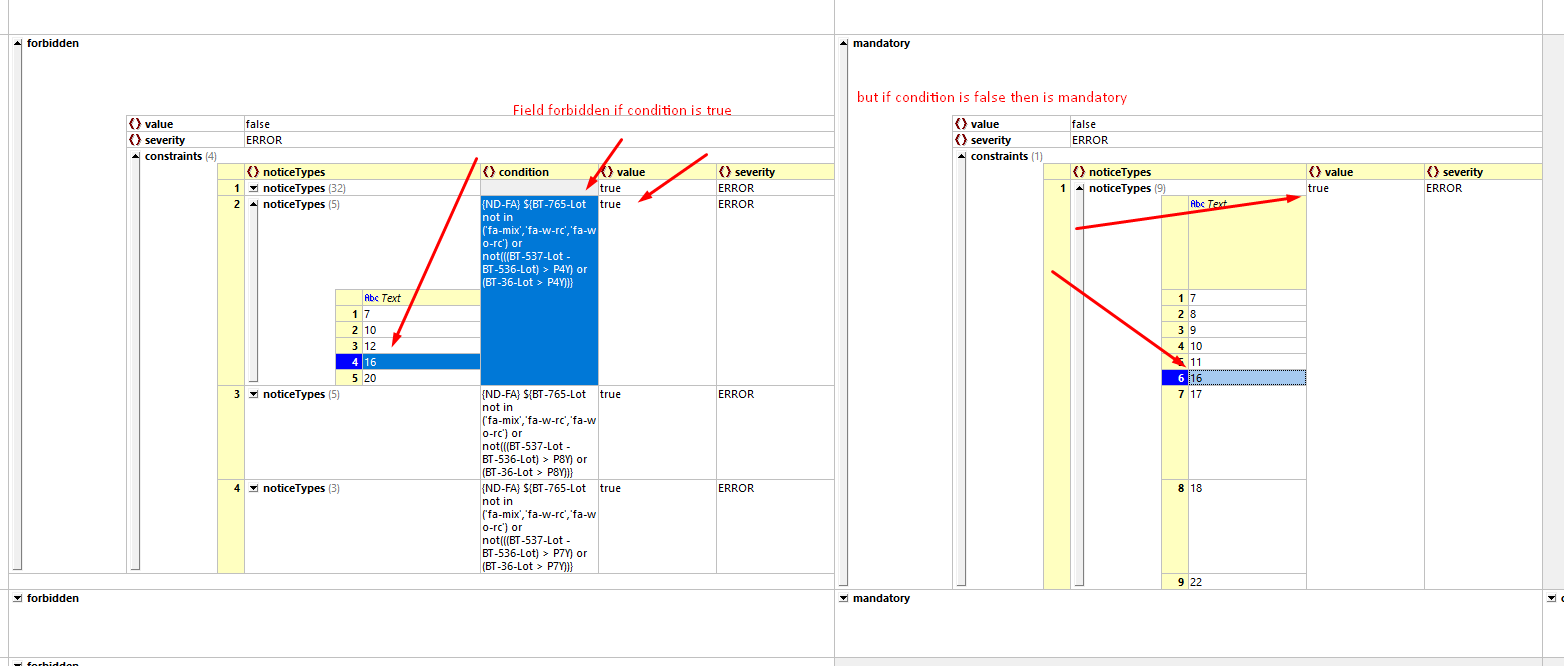Click the Abc type icon in forbidden Text header

pos(371,298)
